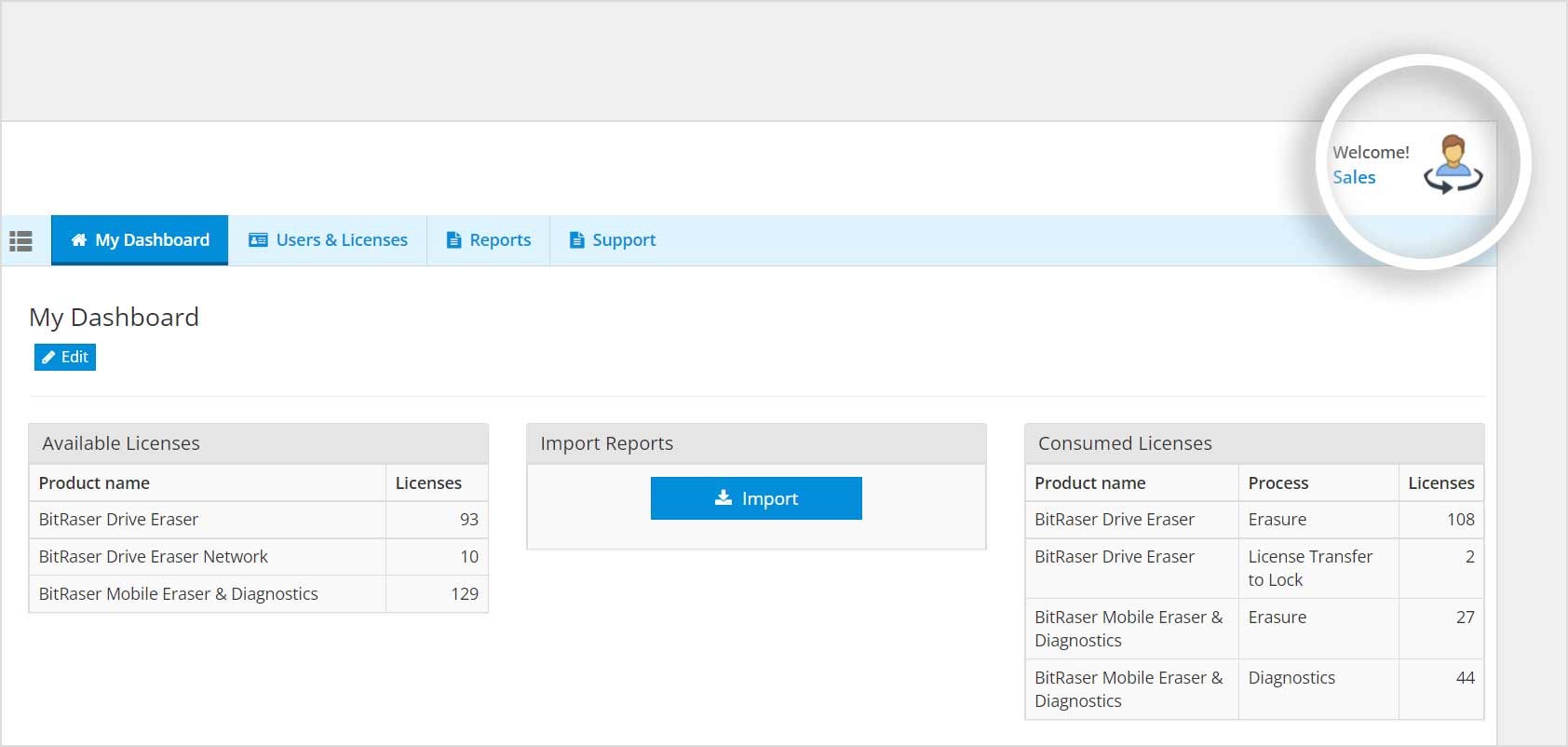
Task: Click the consumed count 27
Action: 1466,617
